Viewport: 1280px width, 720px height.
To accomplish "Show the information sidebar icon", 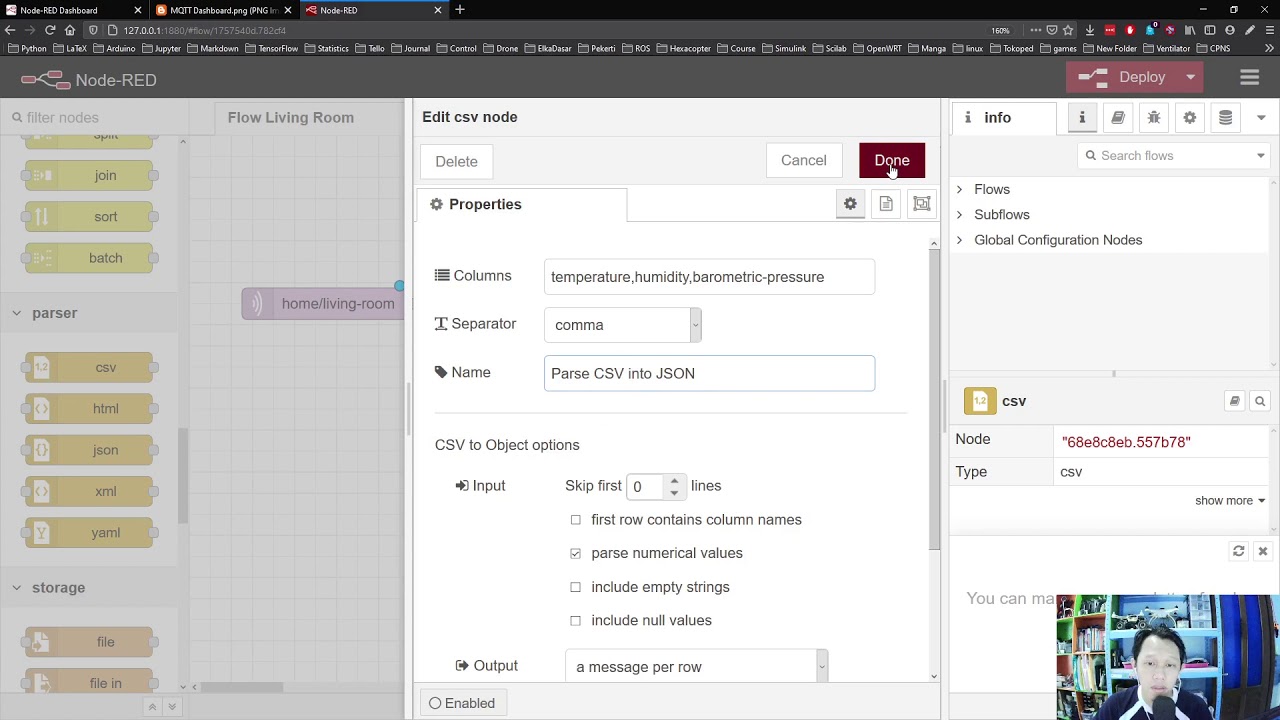I will tap(1082, 118).
